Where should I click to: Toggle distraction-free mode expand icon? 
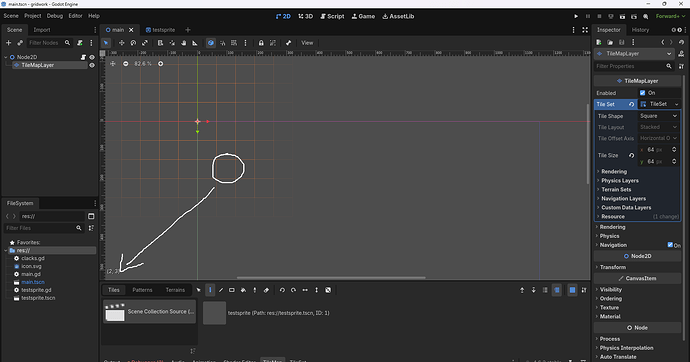pyautogui.click(x=585, y=30)
